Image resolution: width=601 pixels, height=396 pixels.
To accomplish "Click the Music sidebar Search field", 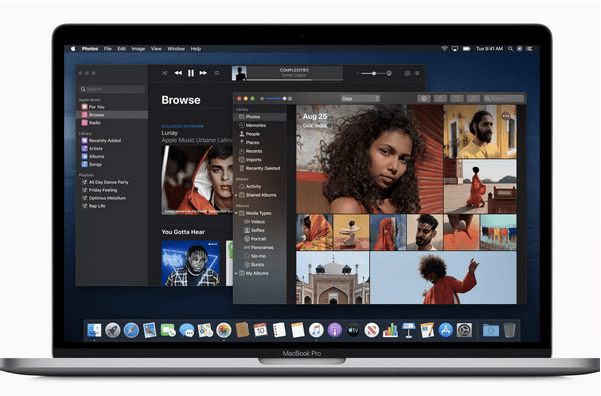I will tap(112, 89).
